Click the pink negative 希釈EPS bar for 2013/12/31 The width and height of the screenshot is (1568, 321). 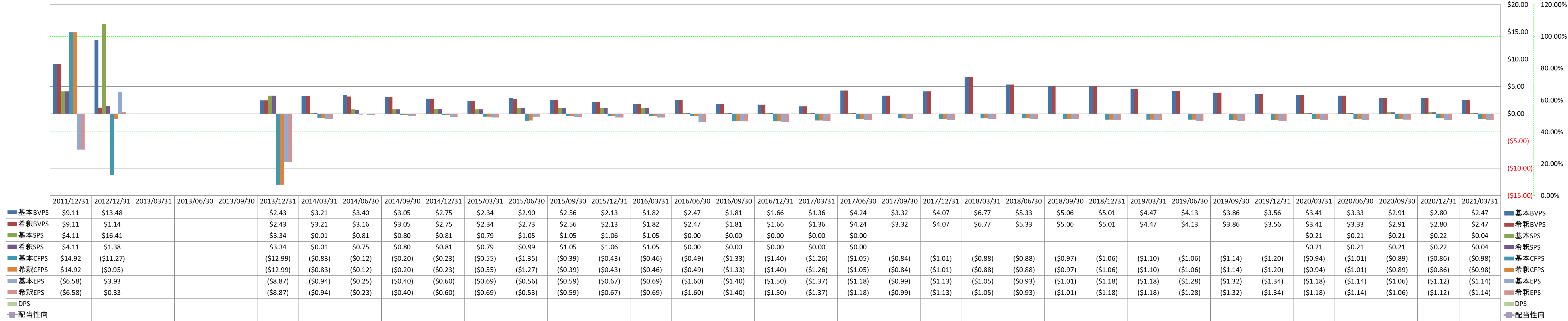[x=290, y=138]
